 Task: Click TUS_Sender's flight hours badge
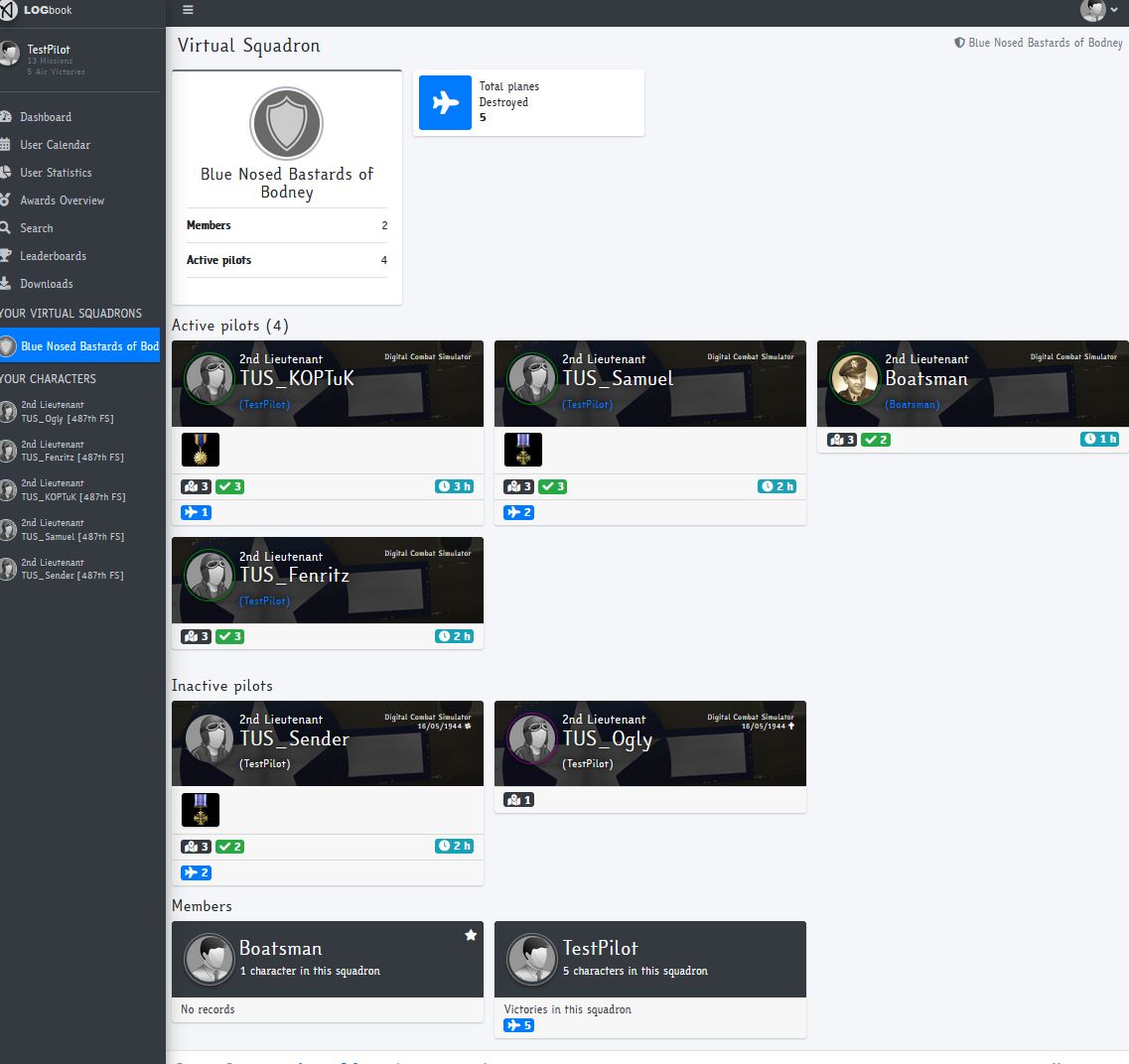coord(454,847)
